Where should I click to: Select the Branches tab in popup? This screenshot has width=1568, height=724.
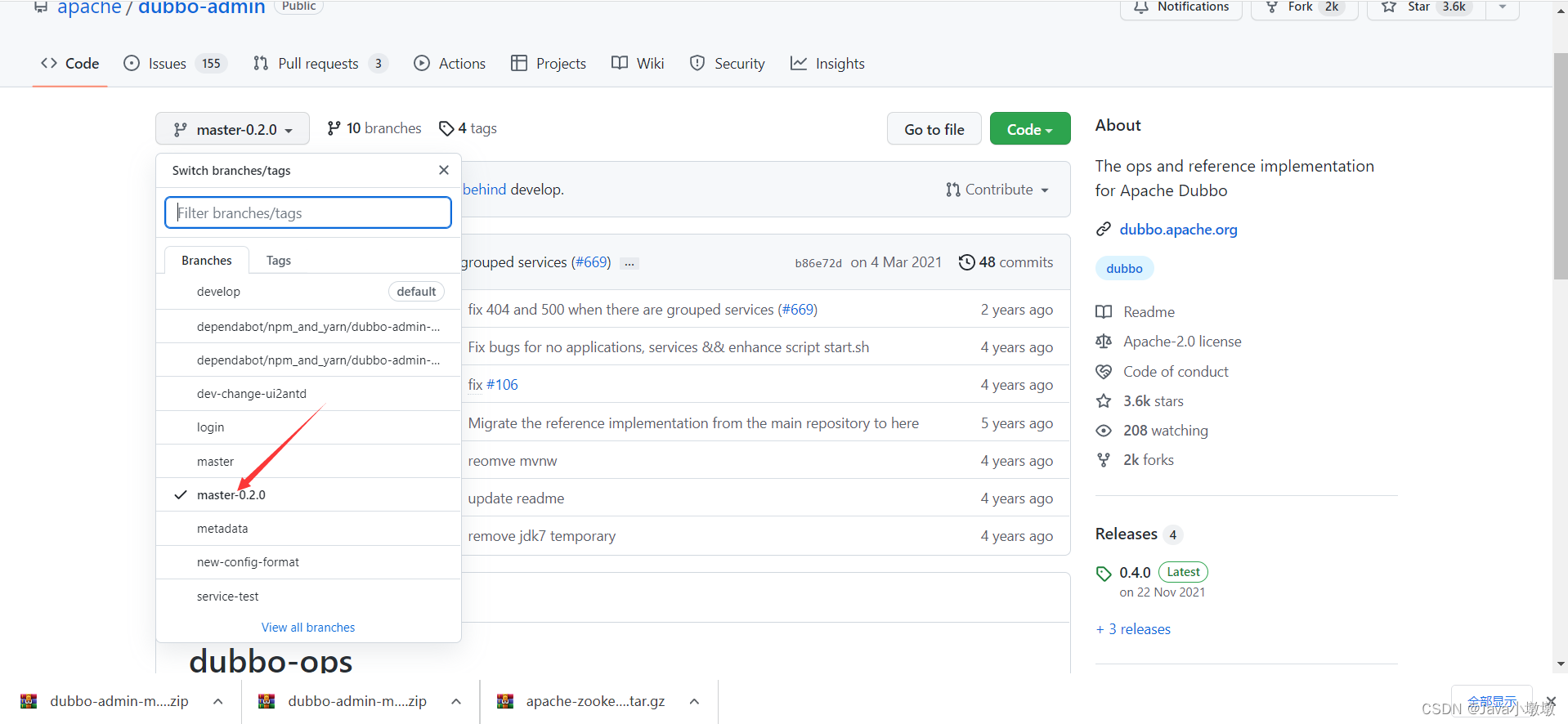[x=207, y=261]
